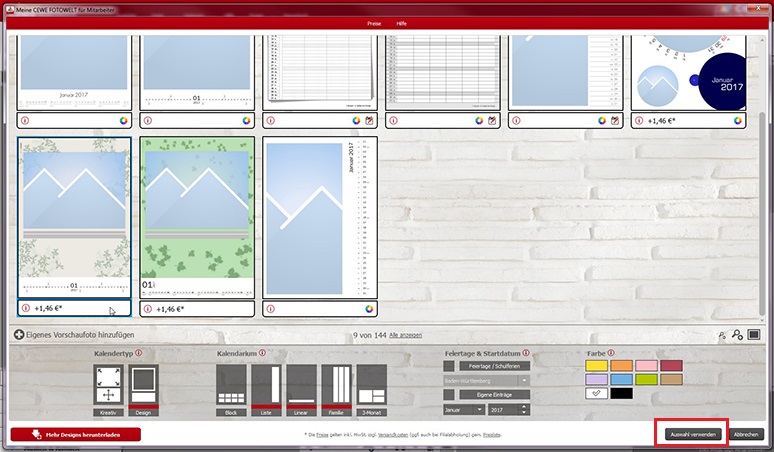Select the orange color swatch
Viewport: 774px width, 452px height.
click(621, 365)
